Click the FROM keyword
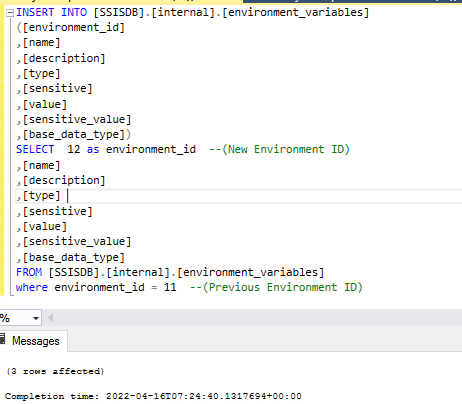The image size is (462, 404). (x=29, y=272)
